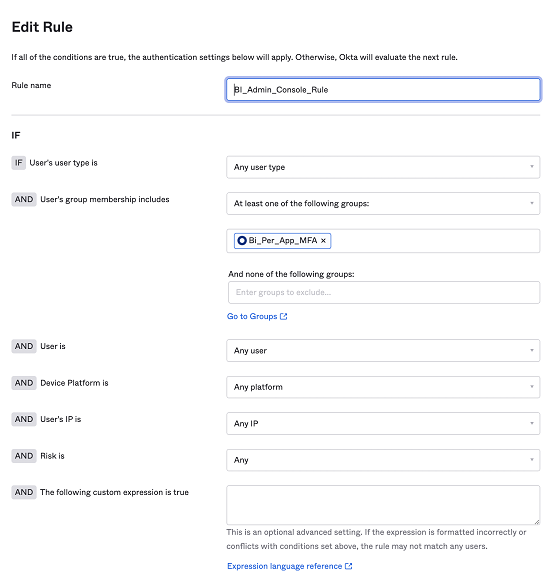Focus the Rule name text field
552x571 pixels.
point(383,90)
